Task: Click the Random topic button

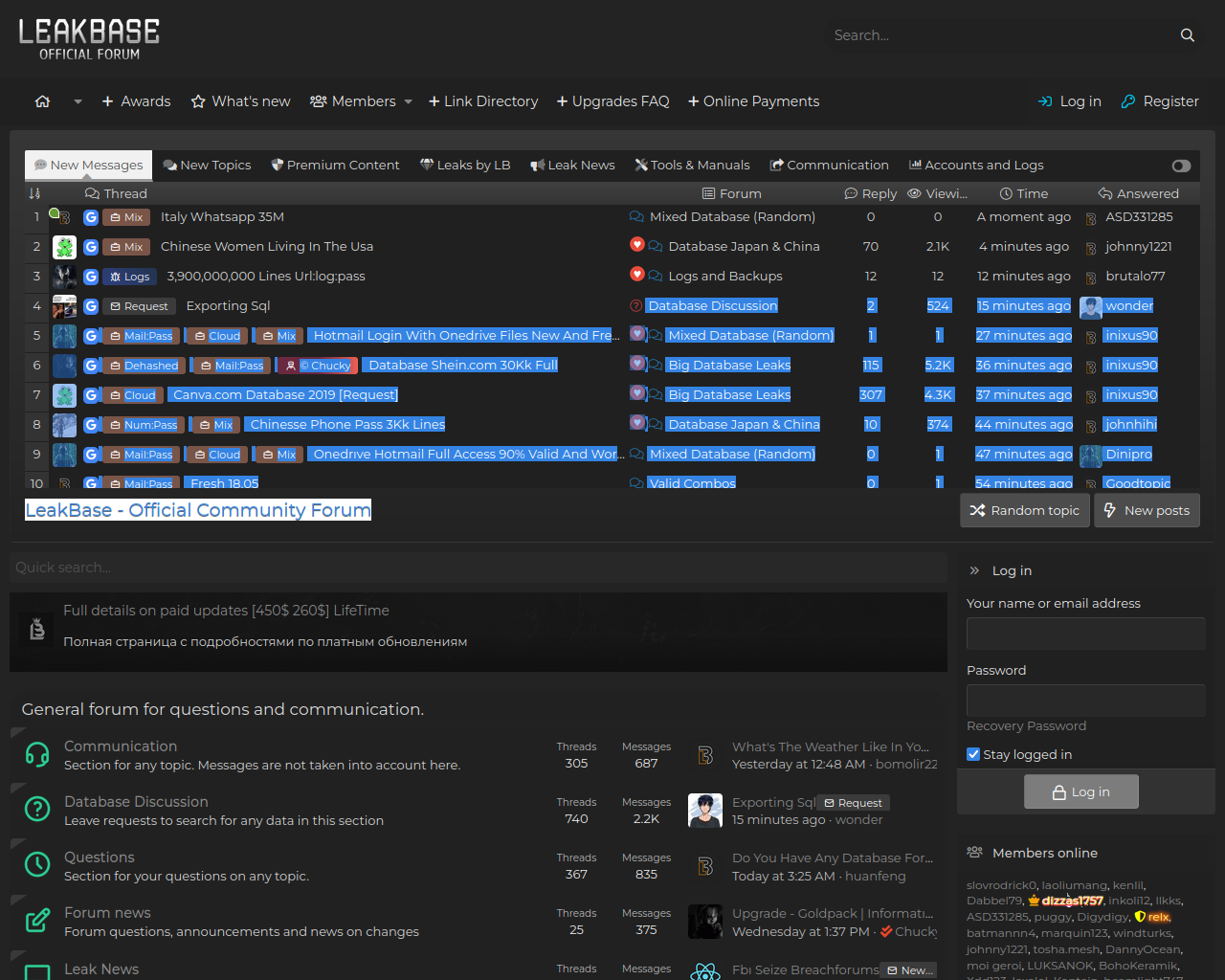Action: (1024, 510)
